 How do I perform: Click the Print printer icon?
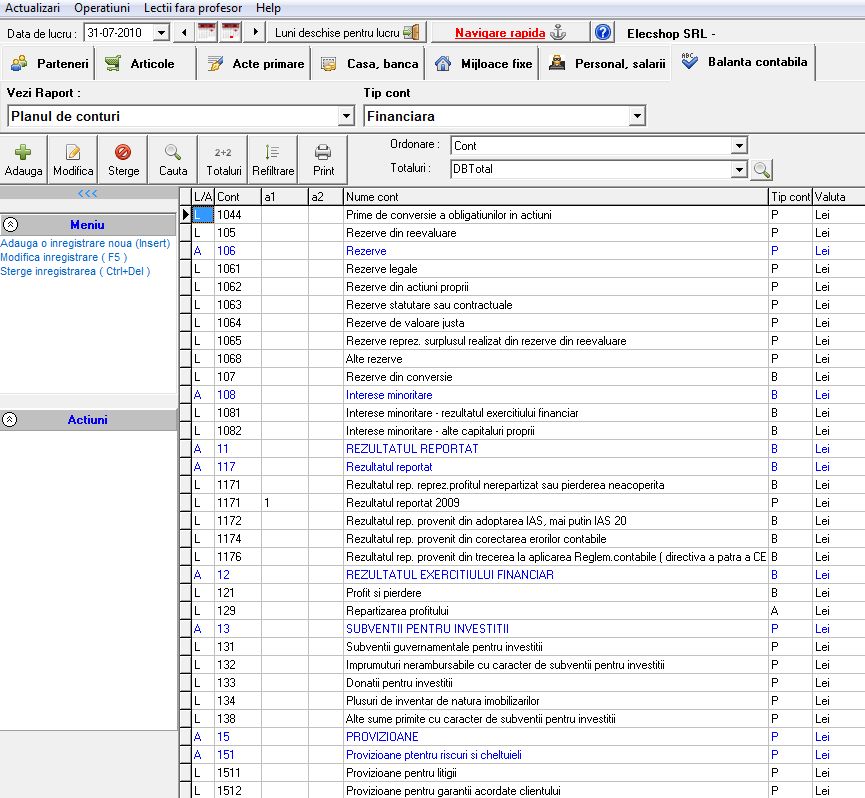point(323,159)
